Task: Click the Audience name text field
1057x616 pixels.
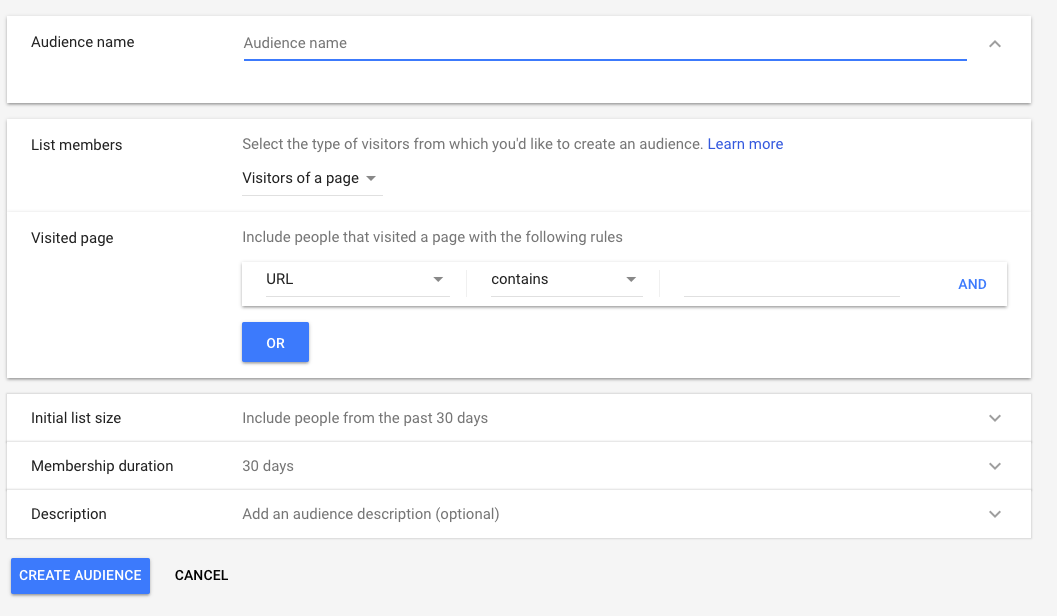Action: click(604, 44)
